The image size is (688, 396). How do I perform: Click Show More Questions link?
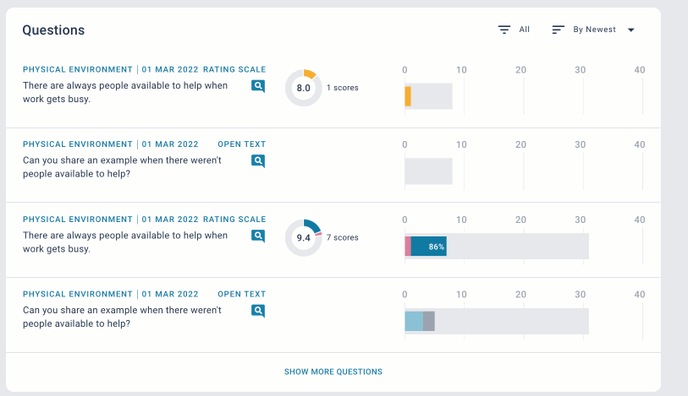tap(333, 372)
